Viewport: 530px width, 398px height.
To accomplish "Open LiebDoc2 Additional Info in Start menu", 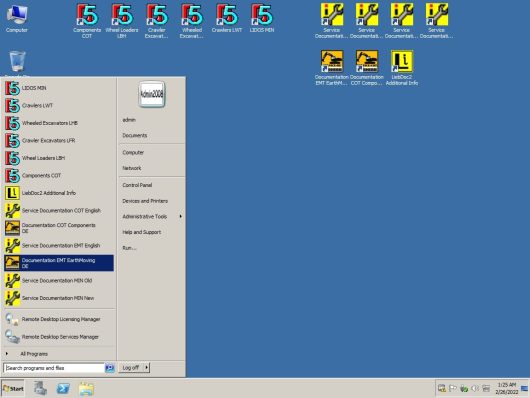I will pos(59,193).
